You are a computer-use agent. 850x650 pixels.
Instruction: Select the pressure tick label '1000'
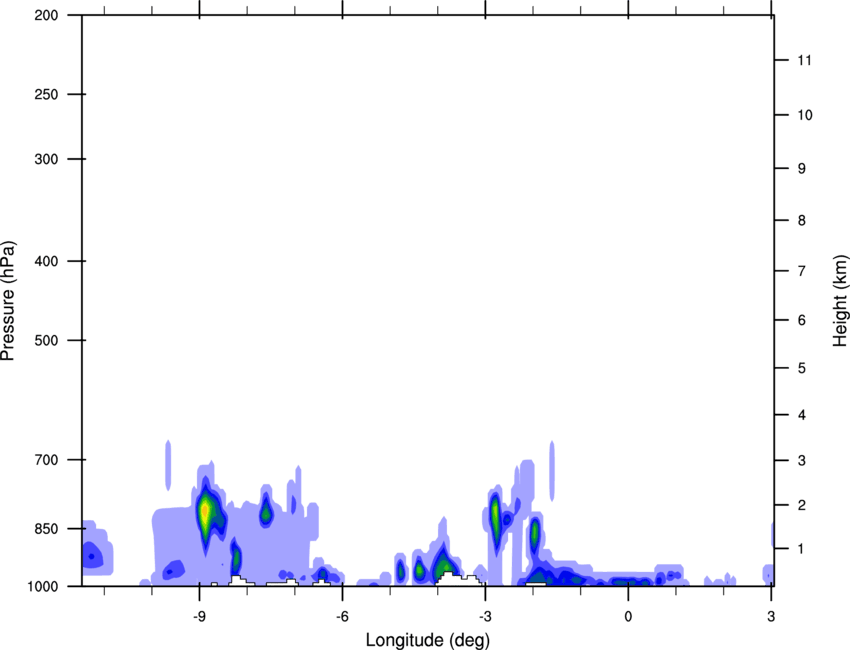click(42, 586)
